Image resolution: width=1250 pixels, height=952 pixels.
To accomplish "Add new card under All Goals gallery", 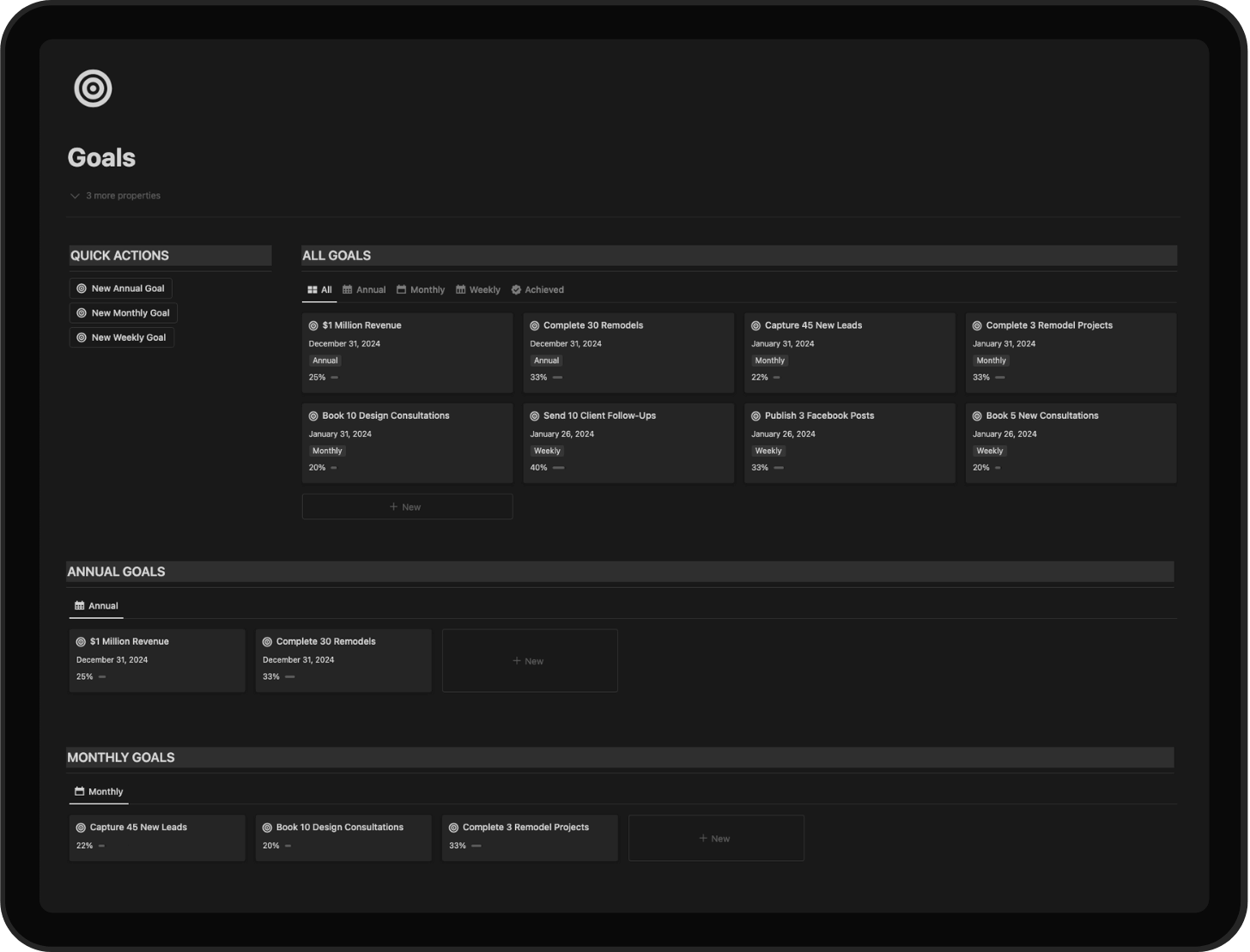I will [407, 506].
